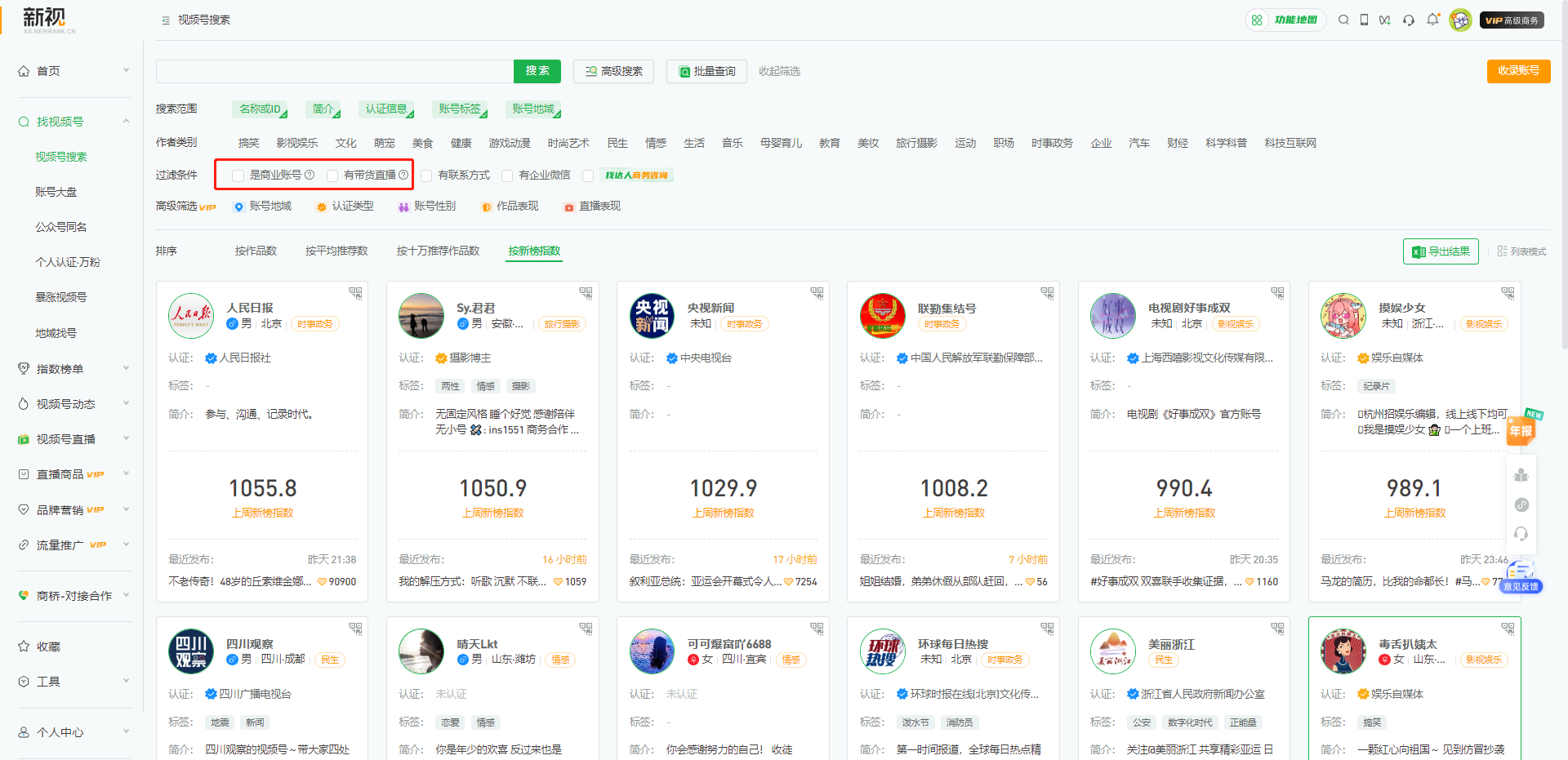
Task: Click the orange 收录账号 button
Action: pyautogui.click(x=1518, y=71)
